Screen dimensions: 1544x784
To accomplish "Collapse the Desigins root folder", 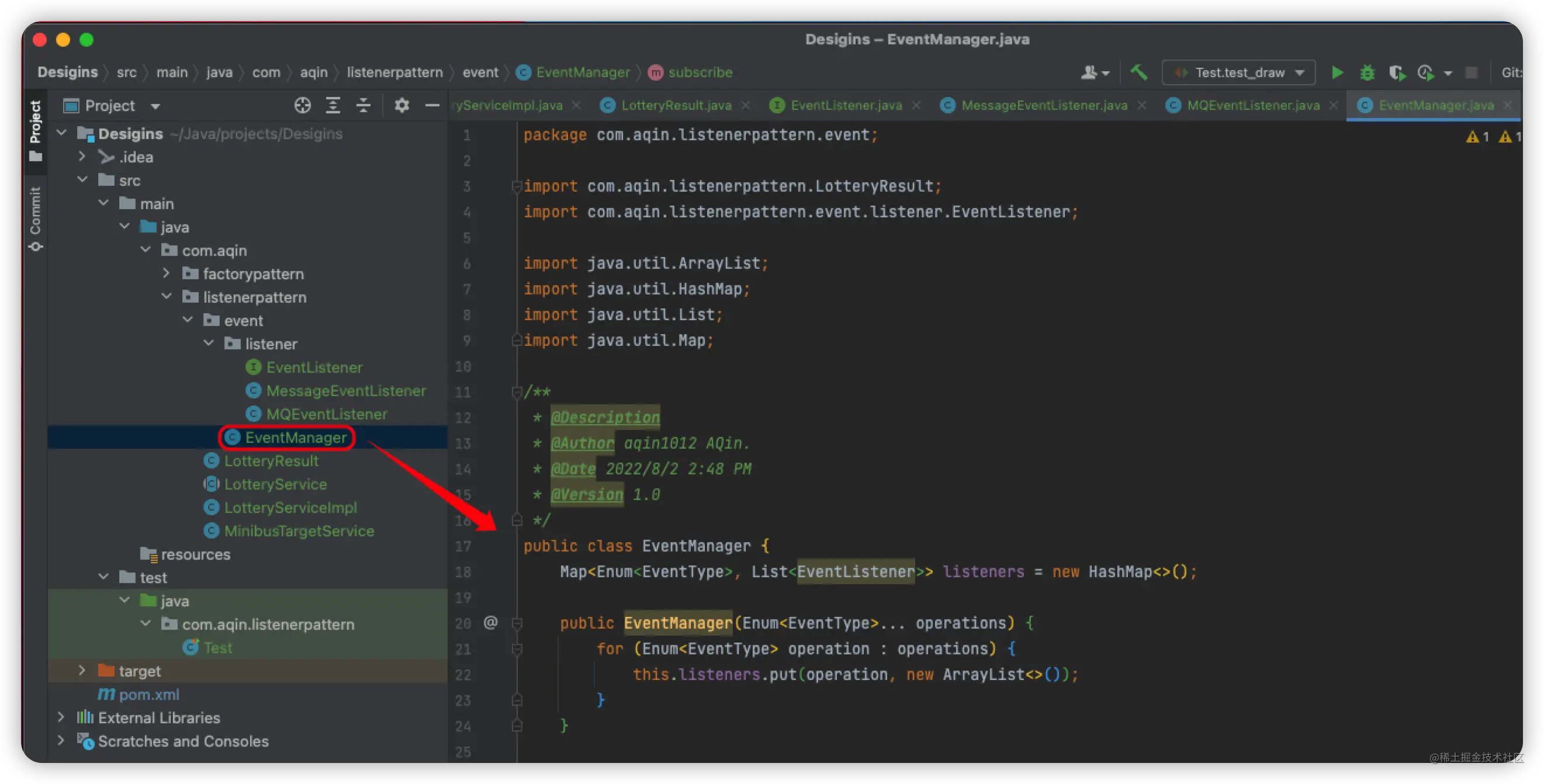I will tap(61, 133).
